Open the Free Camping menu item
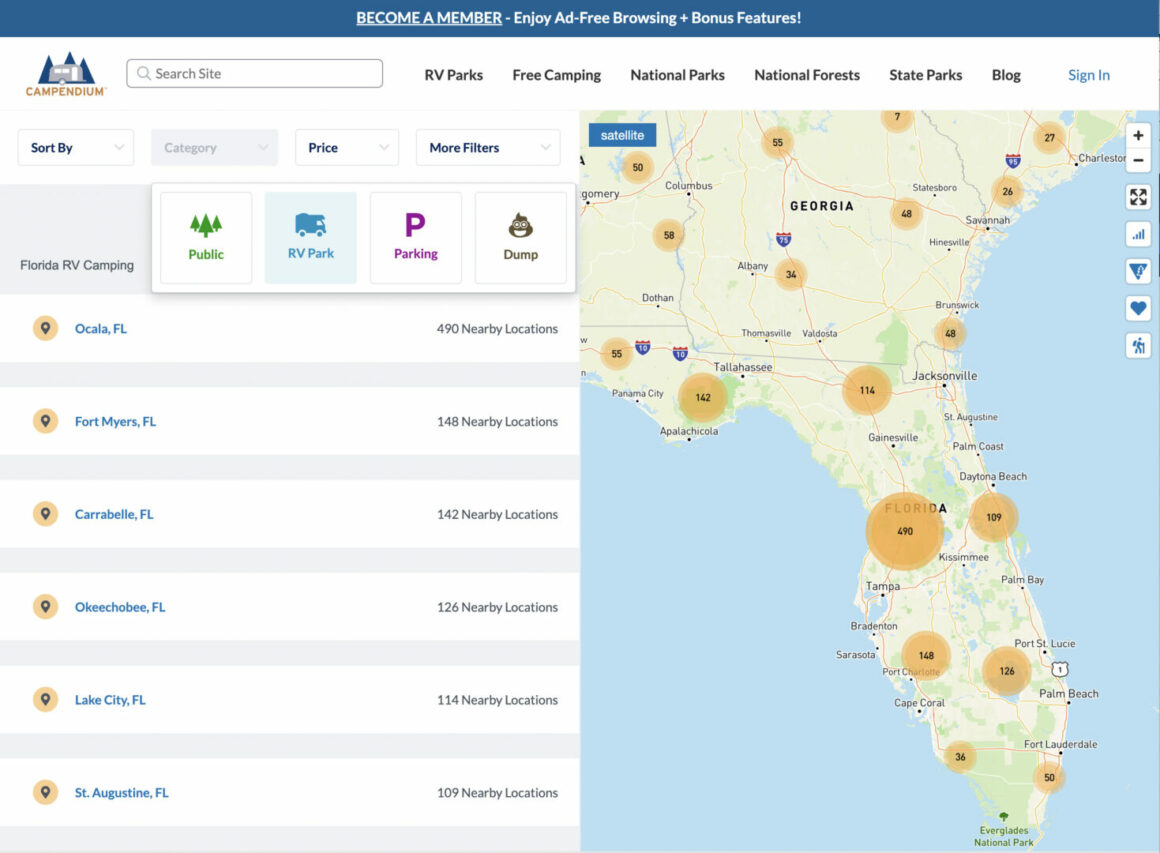This screenshot has width=1160, height=853. pyautogui.click(x=556, y=75)
